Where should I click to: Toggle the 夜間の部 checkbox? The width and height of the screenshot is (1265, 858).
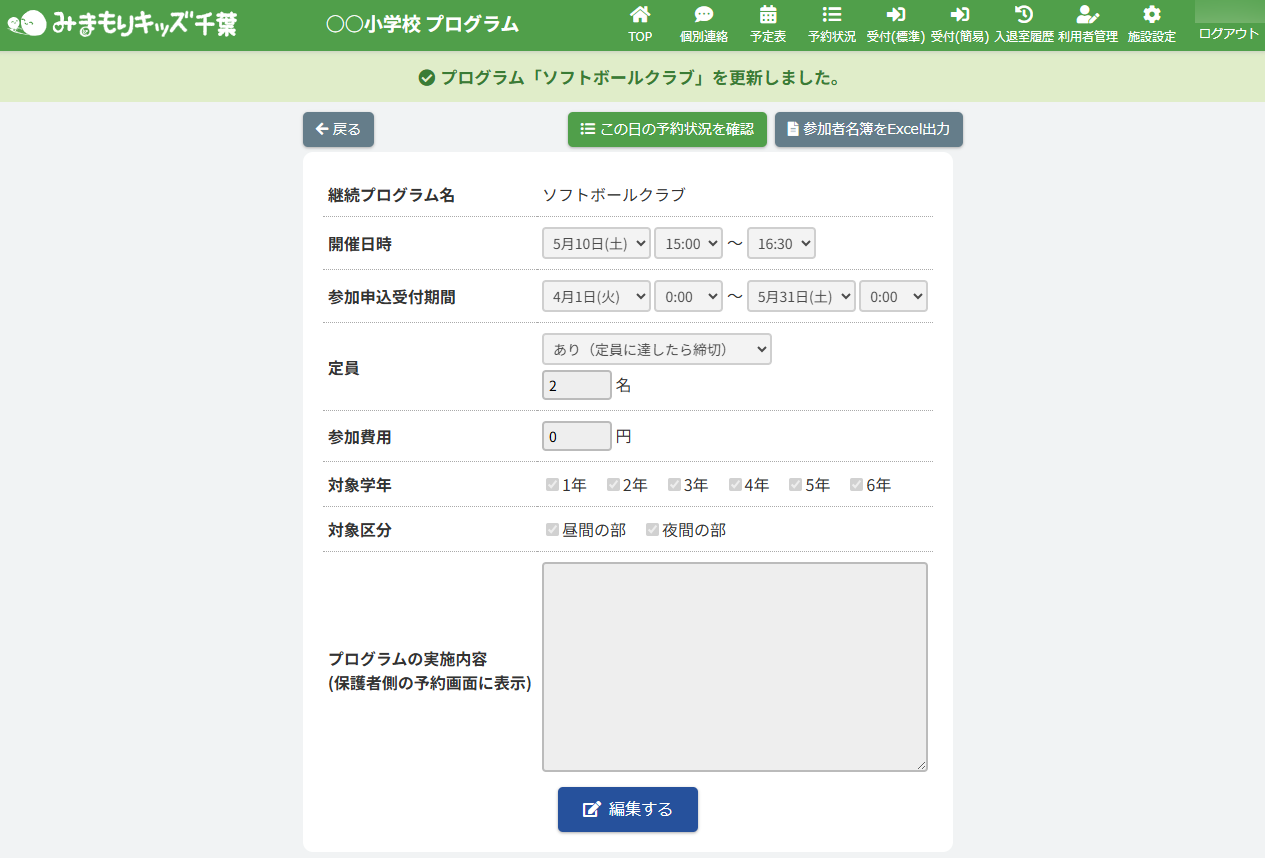coord(652,530)
